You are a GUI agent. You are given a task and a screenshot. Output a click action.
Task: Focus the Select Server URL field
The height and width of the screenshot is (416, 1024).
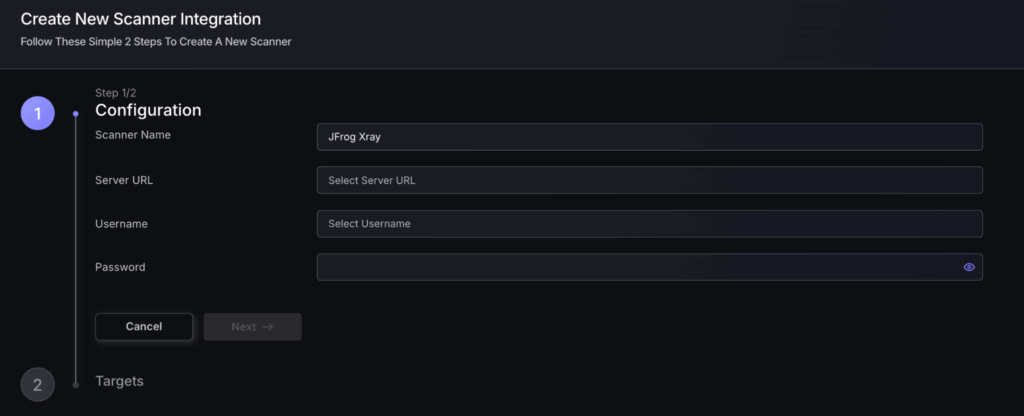click(649, 180)
